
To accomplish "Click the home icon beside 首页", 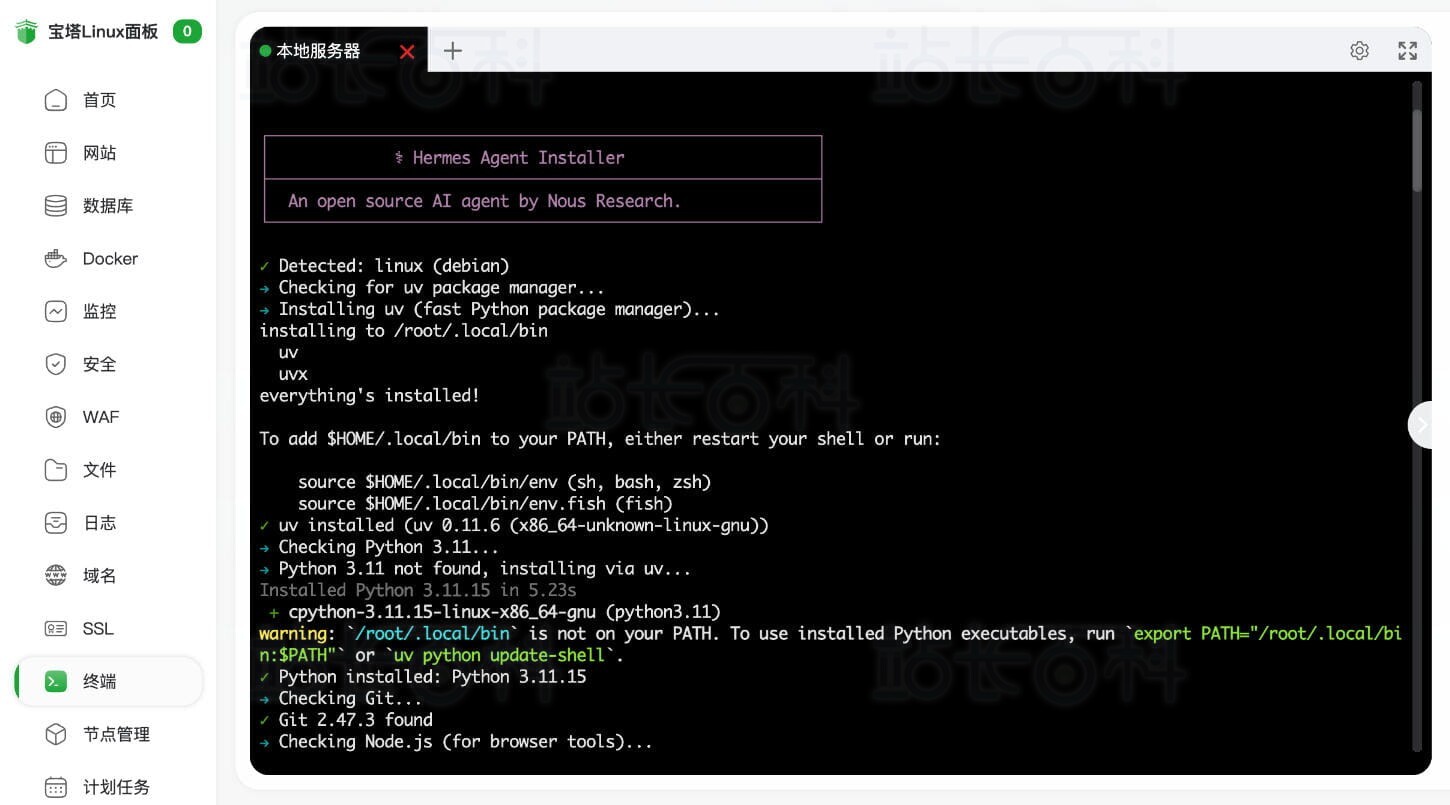I will (x=56, y=100).
